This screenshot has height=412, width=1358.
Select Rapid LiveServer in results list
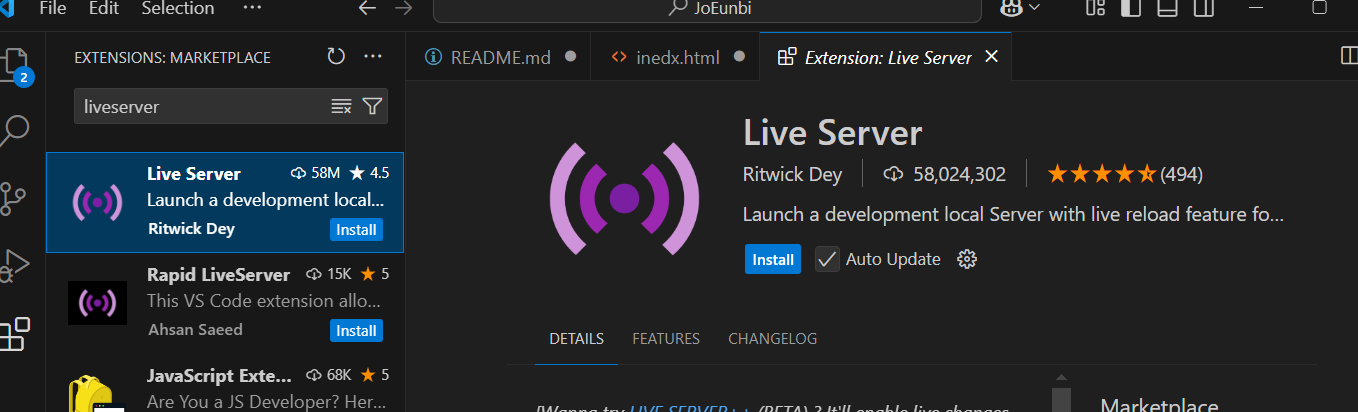(x=225, y=302)
